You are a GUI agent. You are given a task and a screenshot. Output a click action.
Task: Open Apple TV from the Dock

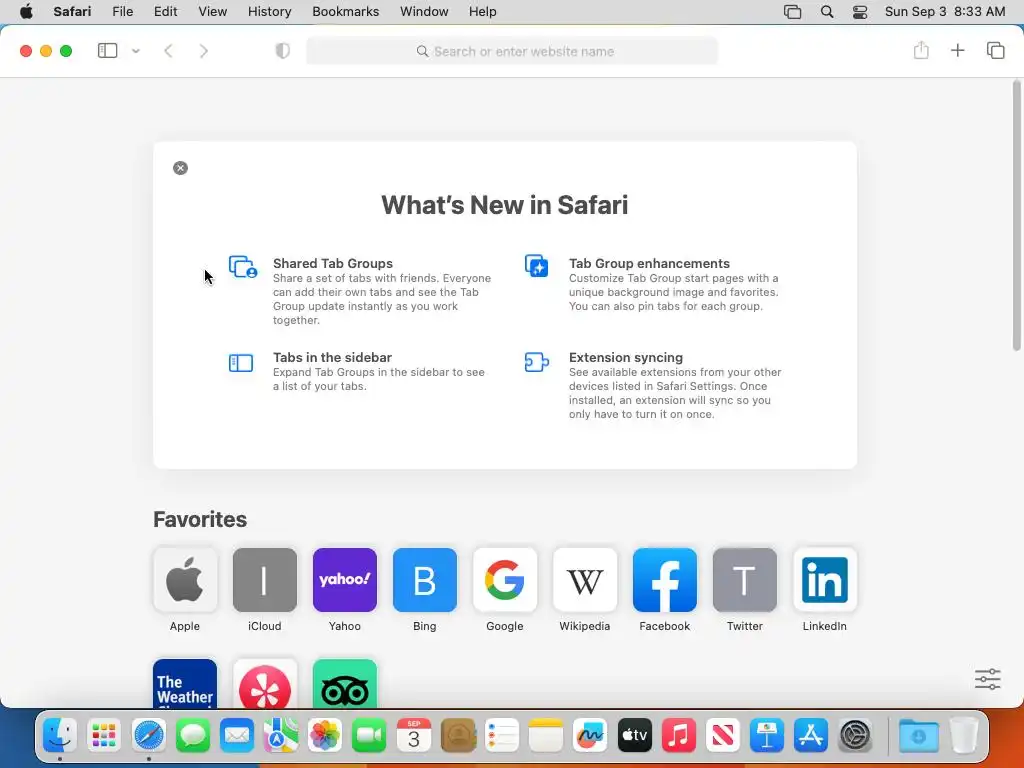click(635, 735)
